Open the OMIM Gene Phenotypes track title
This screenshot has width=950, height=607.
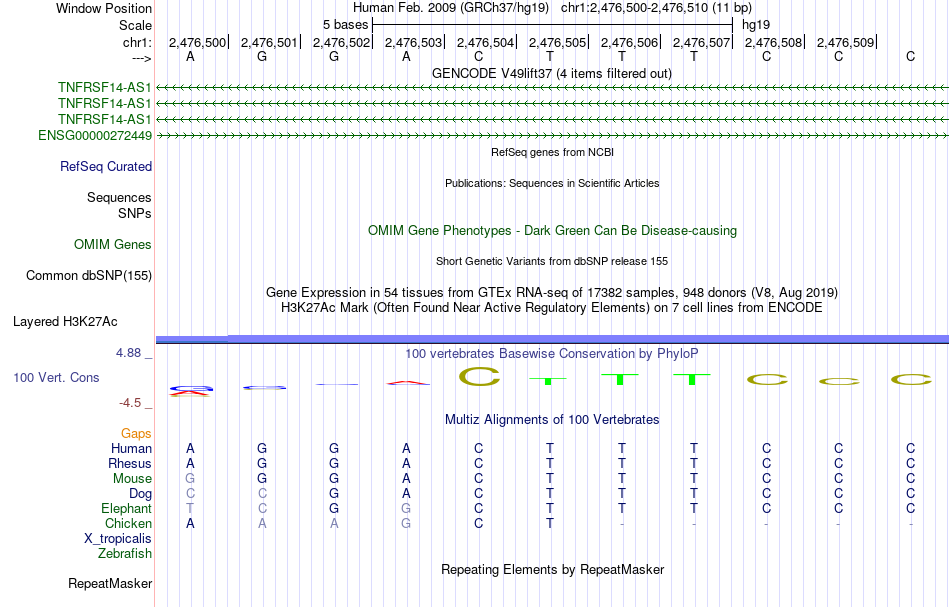pos(553,231)
